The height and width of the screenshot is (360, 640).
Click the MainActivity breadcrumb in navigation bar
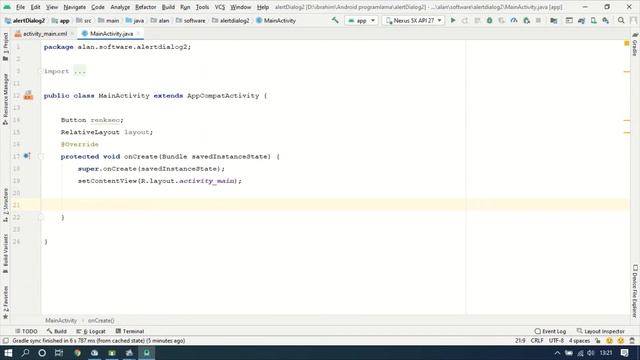(x=276, y=20)
